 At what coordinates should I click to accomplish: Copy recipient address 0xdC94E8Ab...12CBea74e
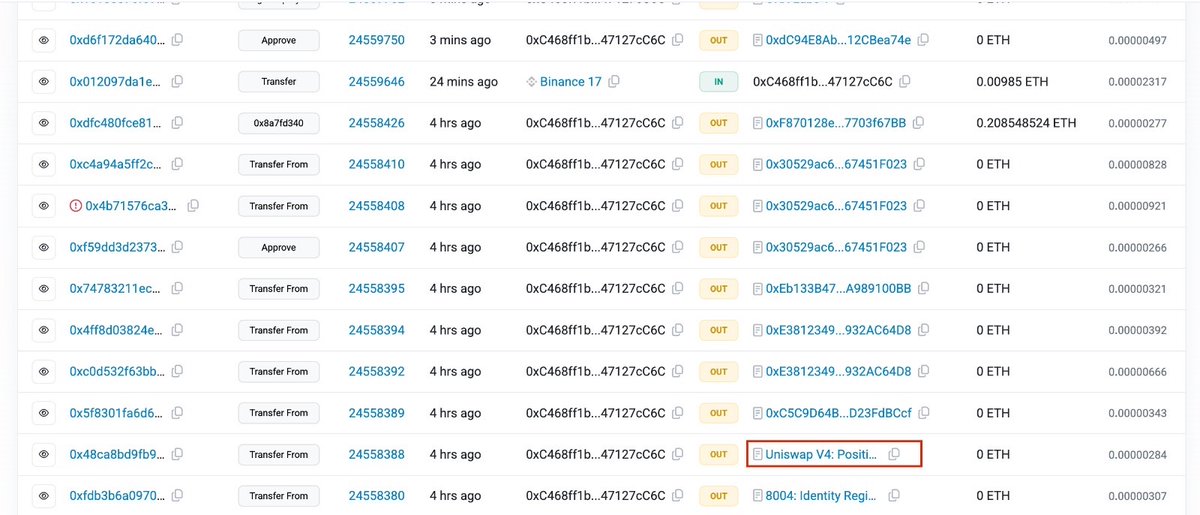[x=923, y=40]
